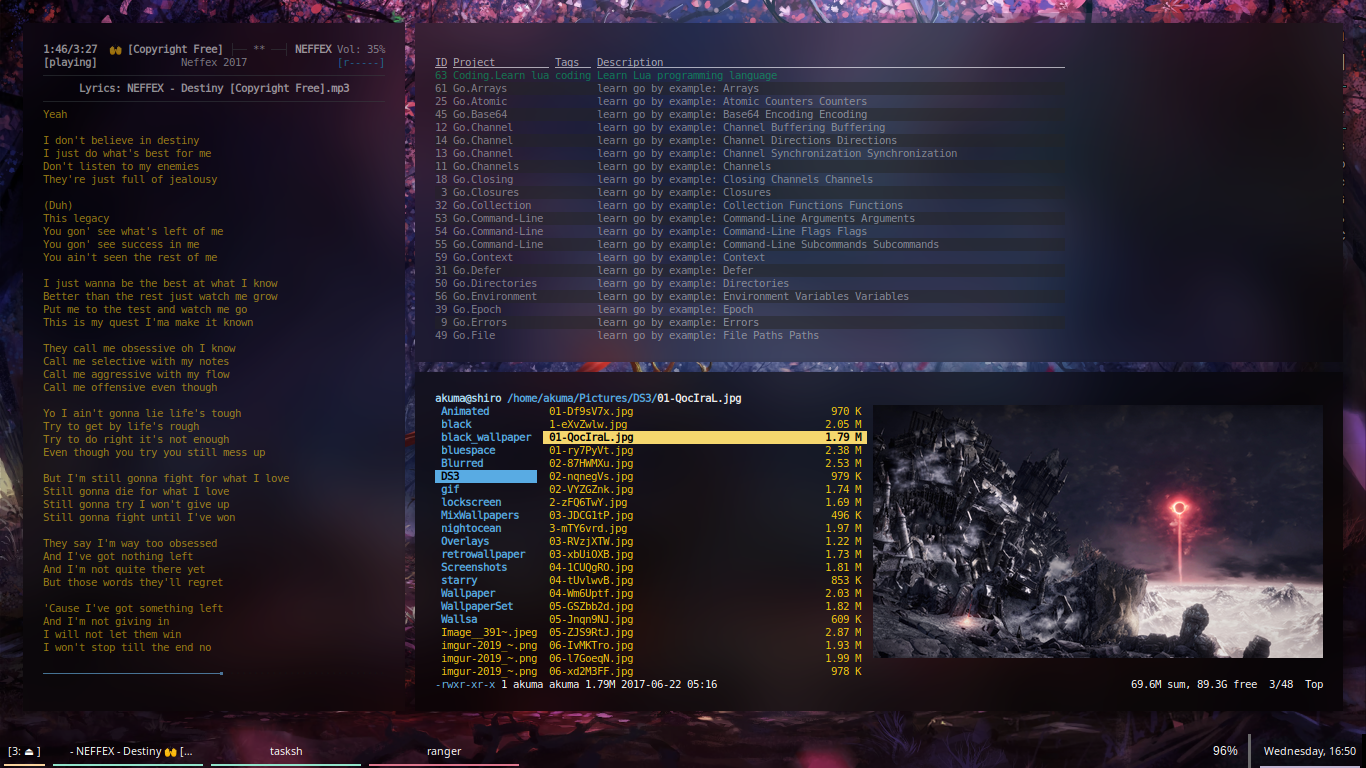
Task: Select file 04-Wm6Uptf.jpg
Action: click(x=704, y=593)
